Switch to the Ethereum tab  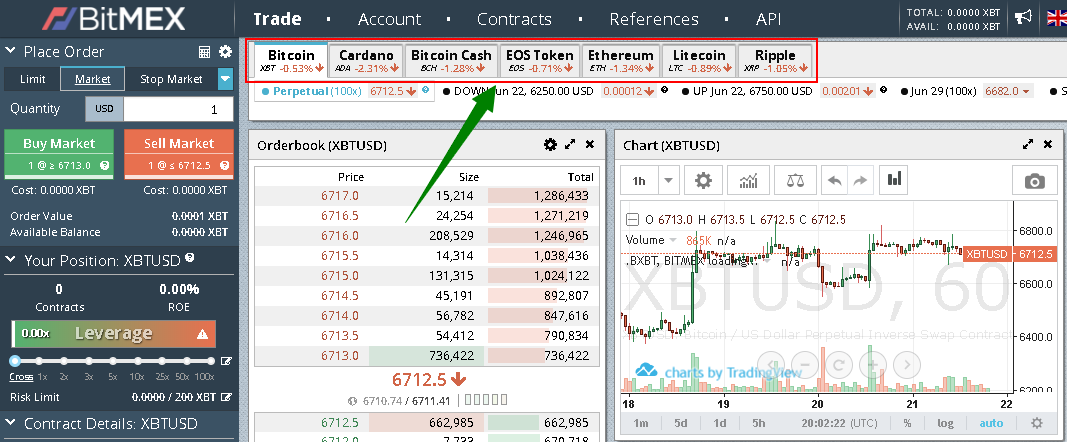tap(621, 61)
